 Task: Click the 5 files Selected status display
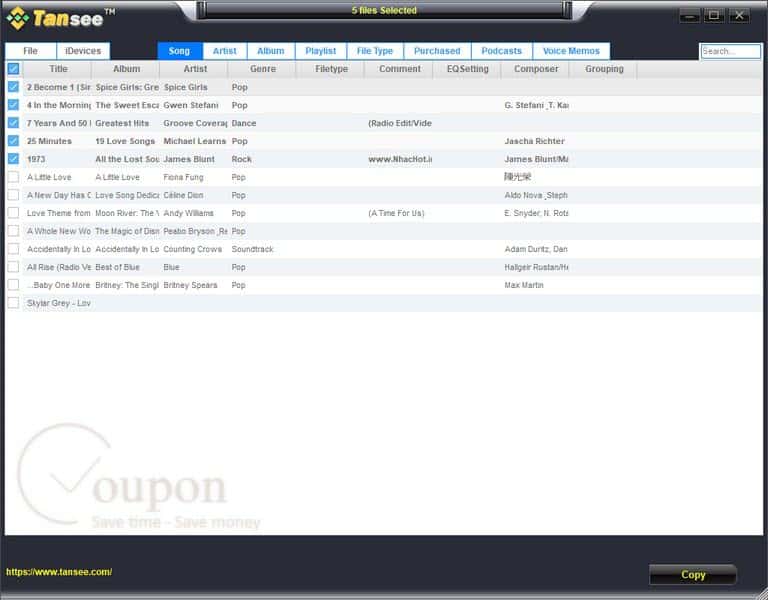[384, 10]
